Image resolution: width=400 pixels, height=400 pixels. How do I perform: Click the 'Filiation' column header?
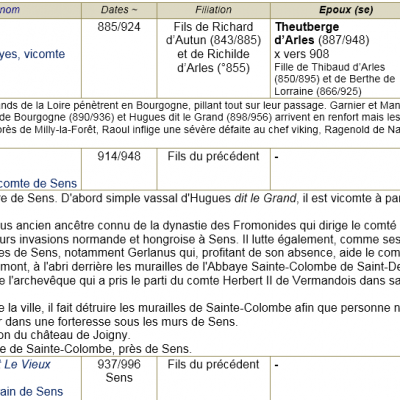[213, 10]
